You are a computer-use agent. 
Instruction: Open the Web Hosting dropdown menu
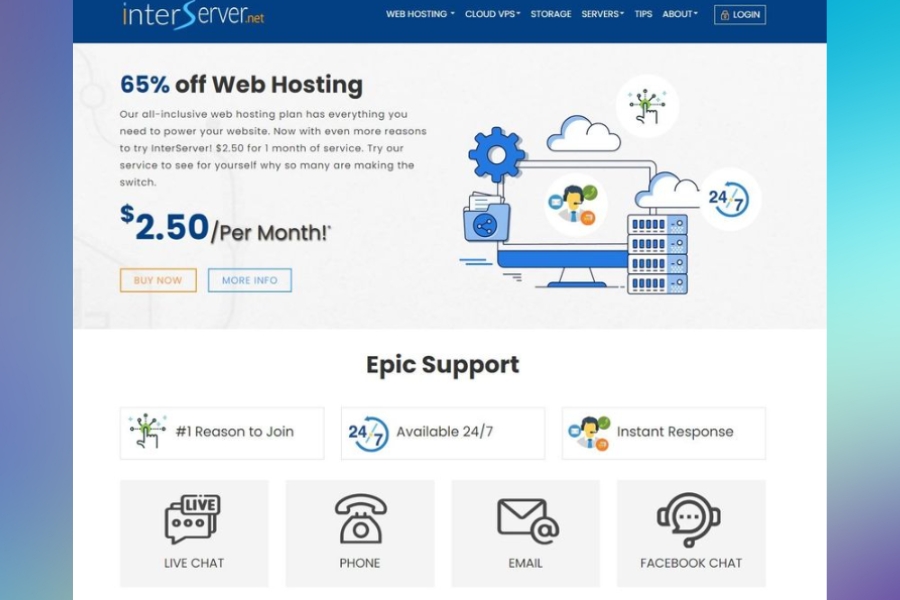pos(420,14)
